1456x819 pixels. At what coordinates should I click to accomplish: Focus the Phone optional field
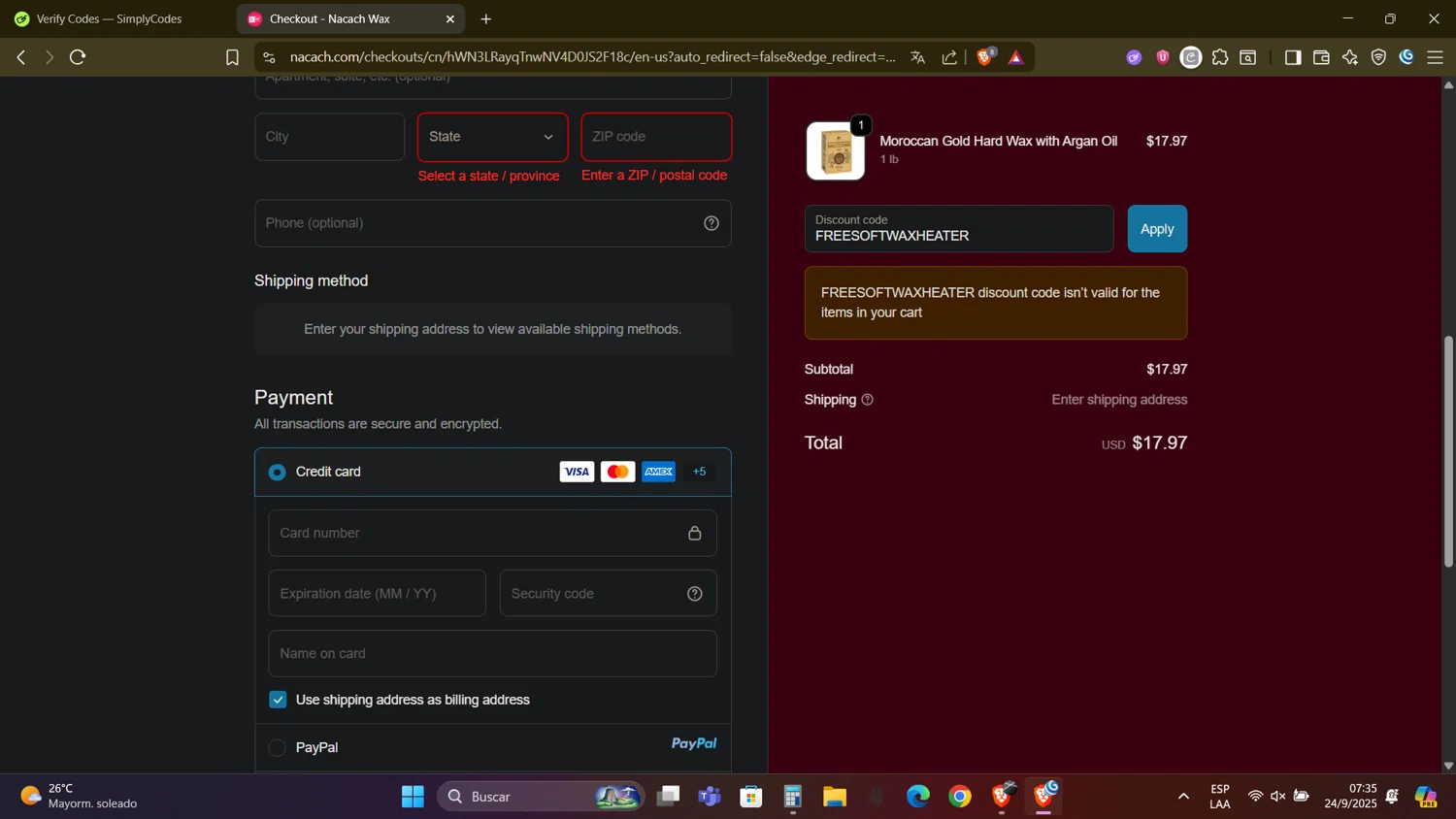[493, 223]
